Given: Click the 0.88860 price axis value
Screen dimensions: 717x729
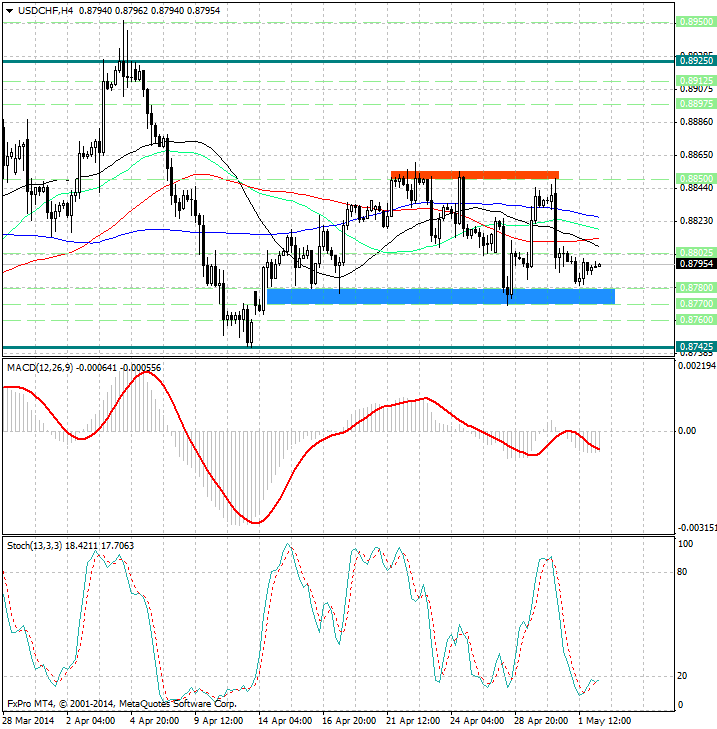Looking at the screenshot, I should [x=696, y=122].
